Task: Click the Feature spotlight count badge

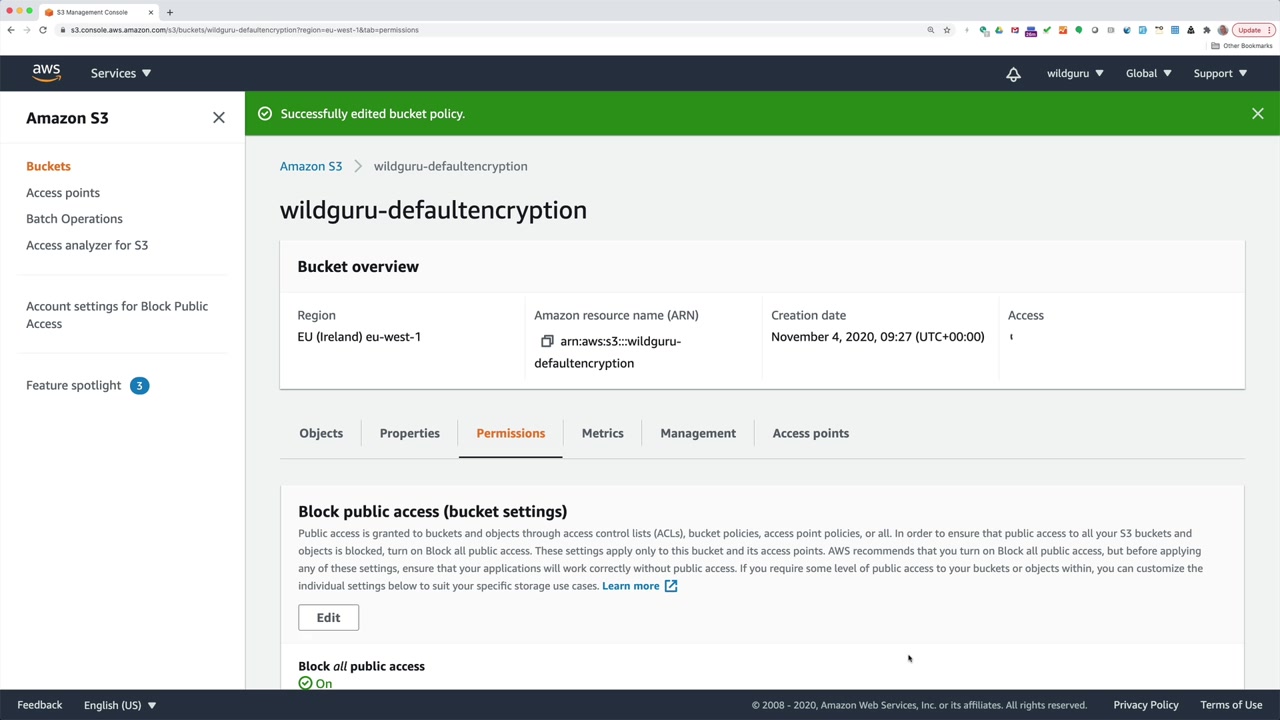Action: pyautogui.click(x=139, y=385)
